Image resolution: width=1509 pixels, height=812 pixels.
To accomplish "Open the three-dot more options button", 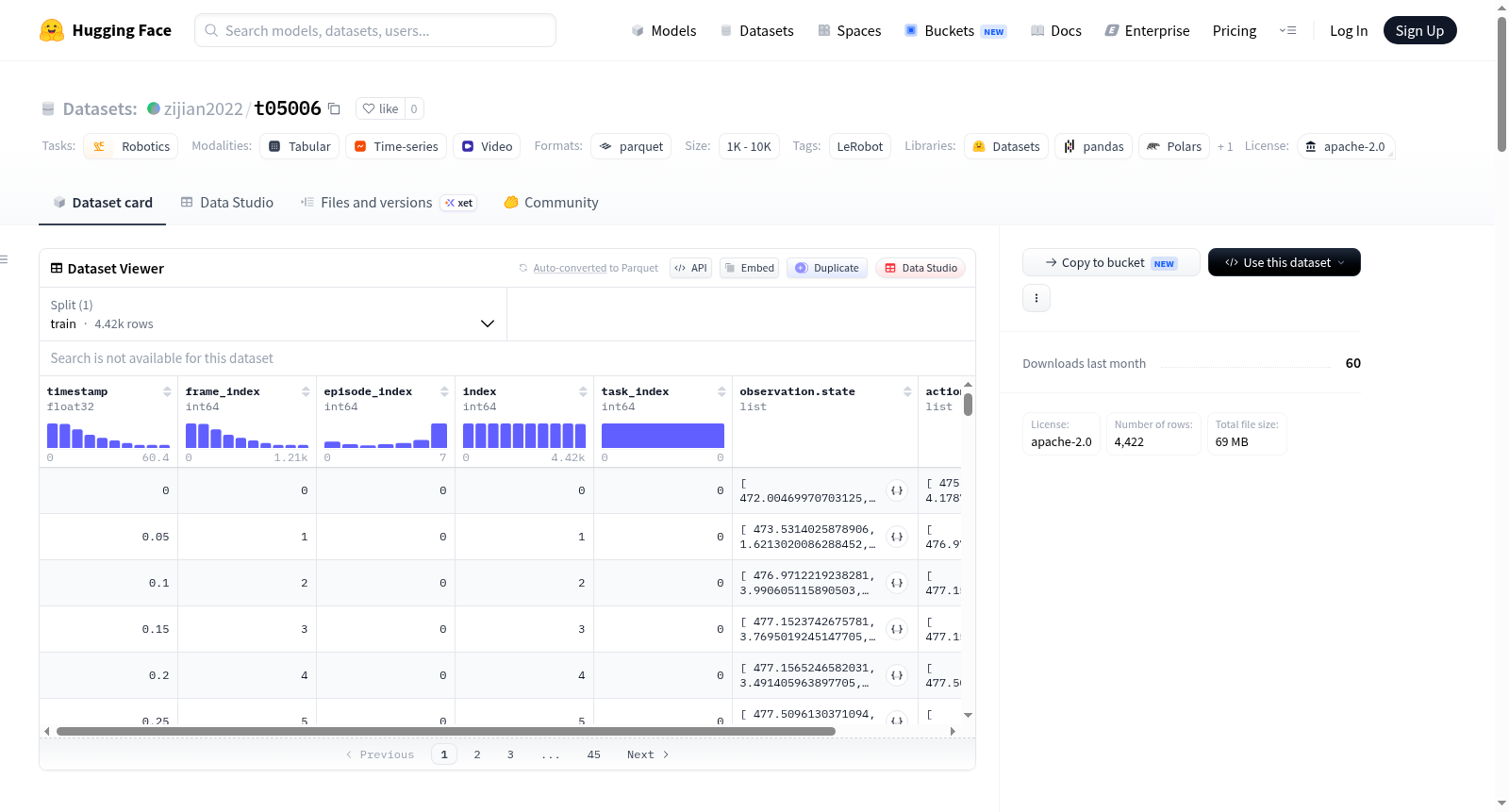I will tap(1036, 298).
